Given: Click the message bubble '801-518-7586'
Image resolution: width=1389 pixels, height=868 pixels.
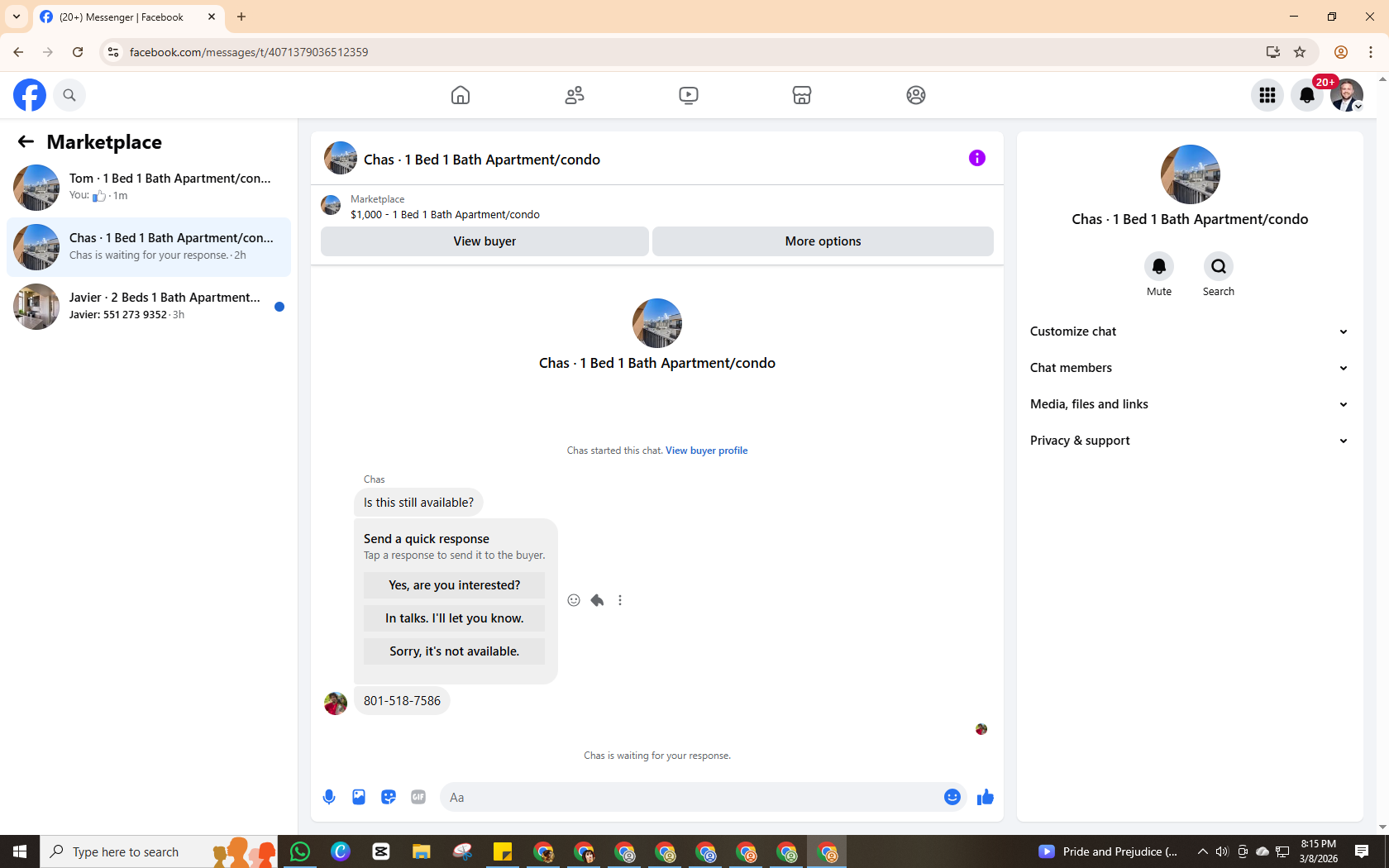Looking at the screenshot, I should [x=402, y=701].
